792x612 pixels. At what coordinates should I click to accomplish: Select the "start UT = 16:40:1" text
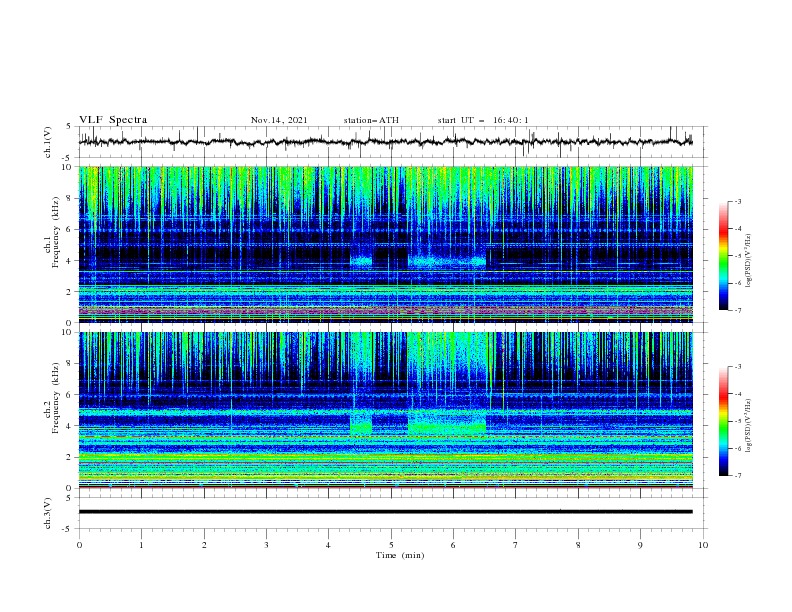[x=483, y=120]
